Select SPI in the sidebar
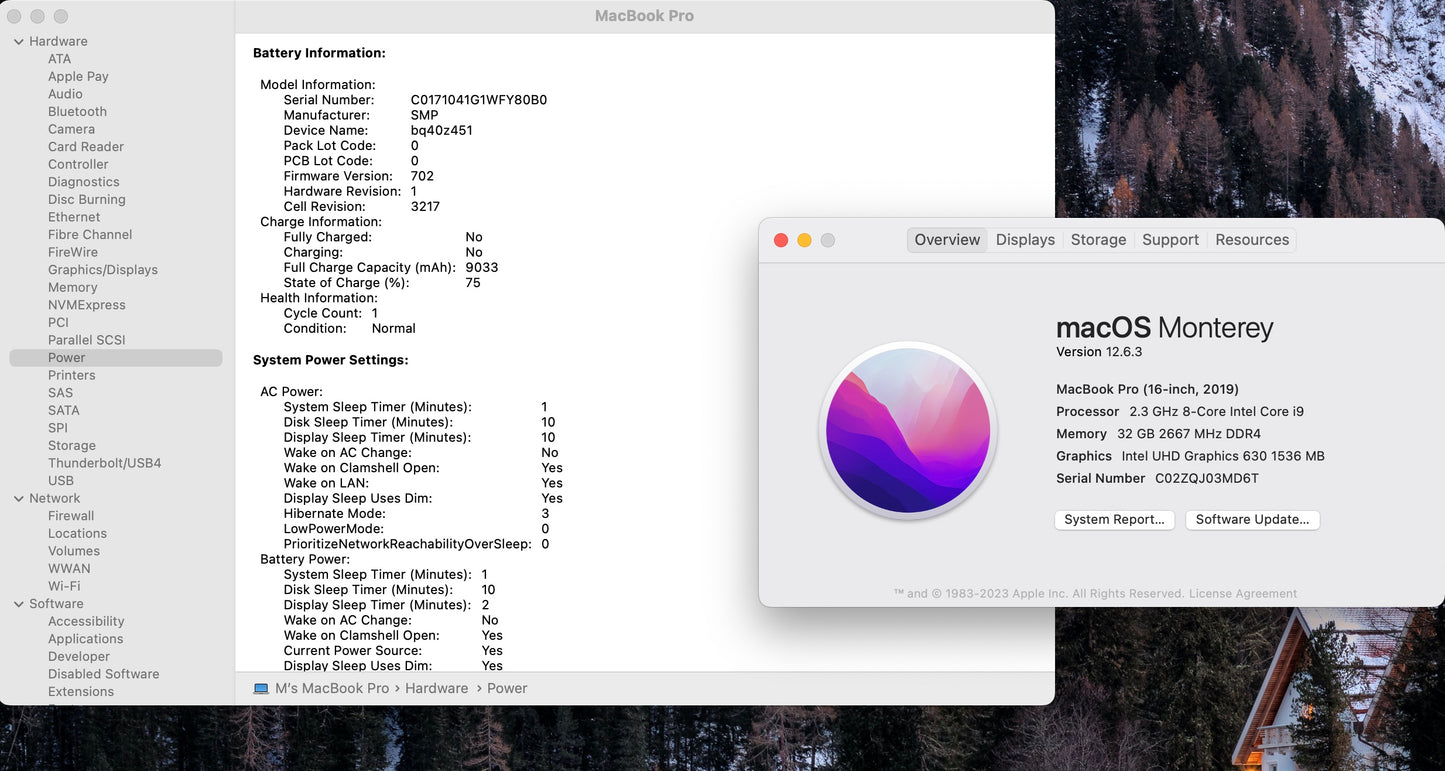 [58, 428]
